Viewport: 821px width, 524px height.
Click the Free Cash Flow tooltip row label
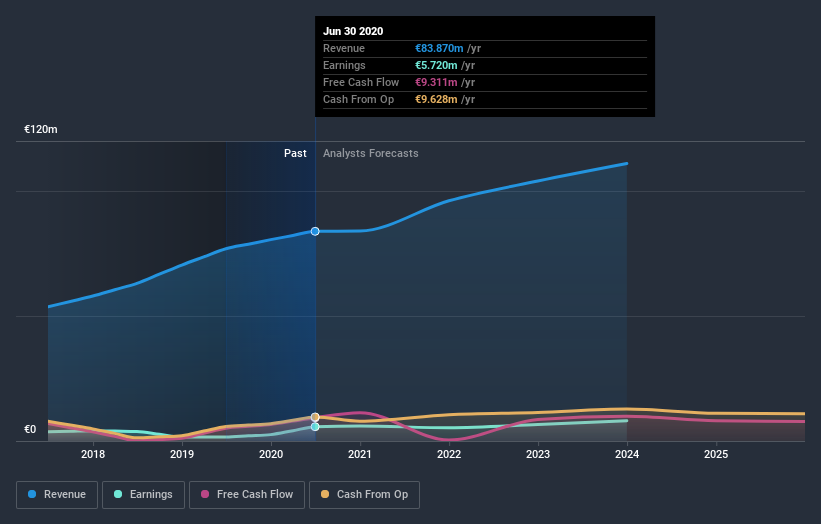(361, 82)
